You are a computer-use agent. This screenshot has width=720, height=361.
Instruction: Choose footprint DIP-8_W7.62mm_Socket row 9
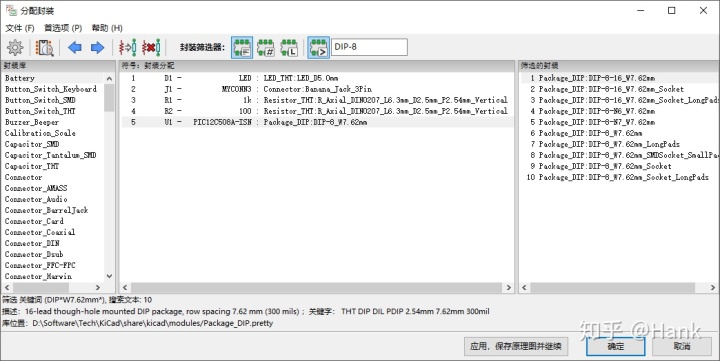pos(619,166)
